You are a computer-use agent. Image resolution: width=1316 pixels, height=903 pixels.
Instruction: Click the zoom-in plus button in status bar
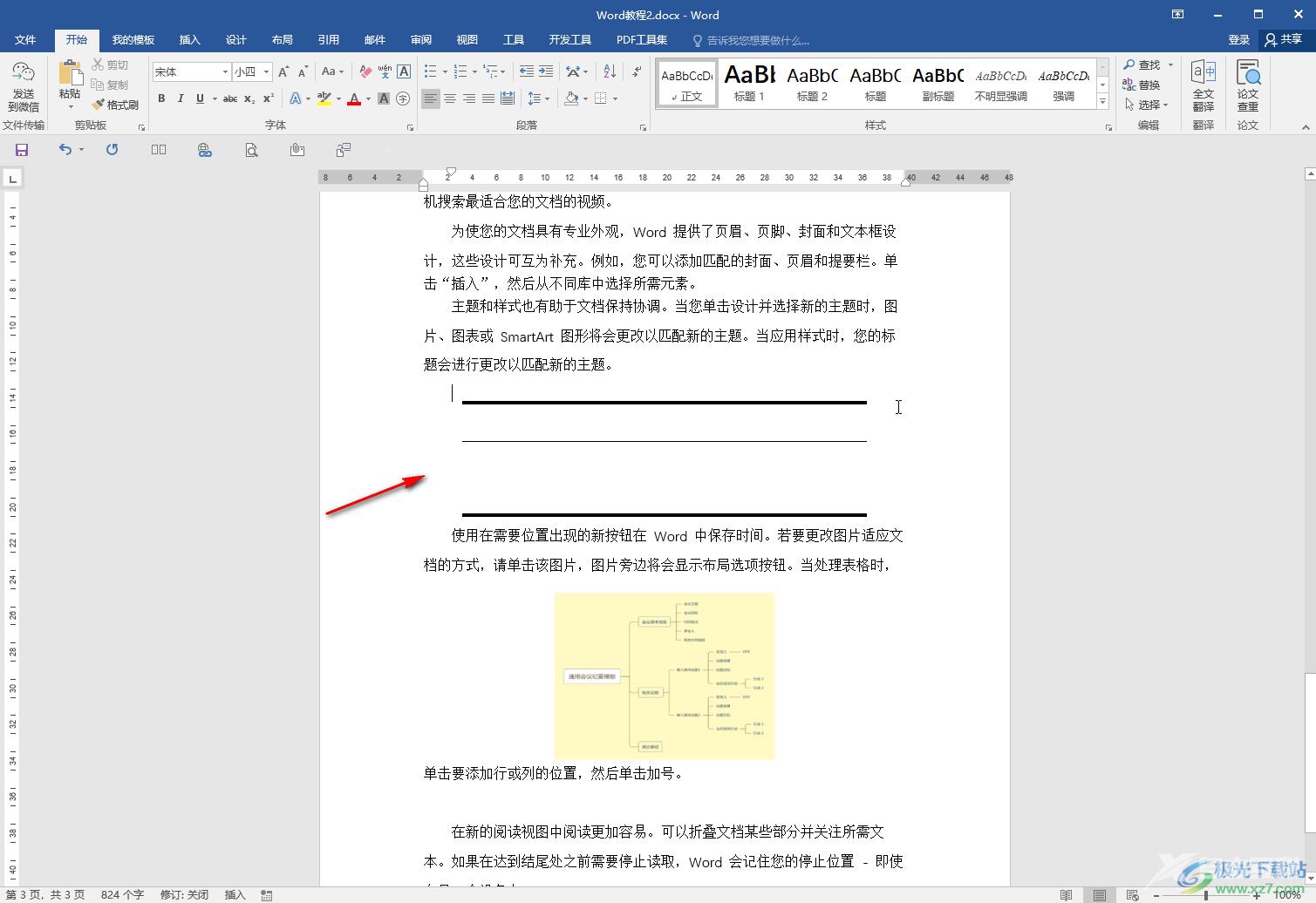pyautogui.click(x=1257, y=895)
